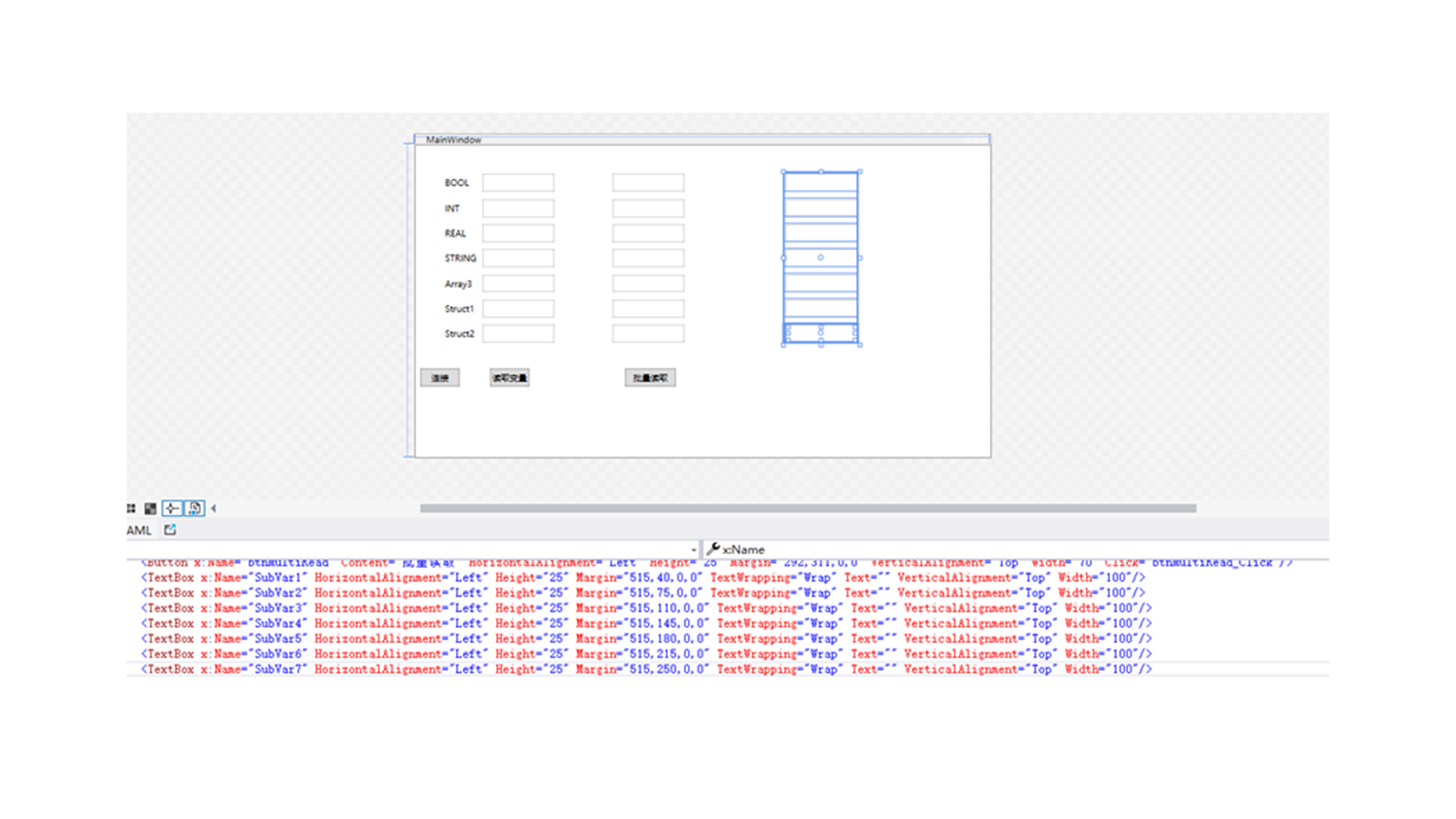
Task: Click the 读取变量 button
Action: [510, 378]
